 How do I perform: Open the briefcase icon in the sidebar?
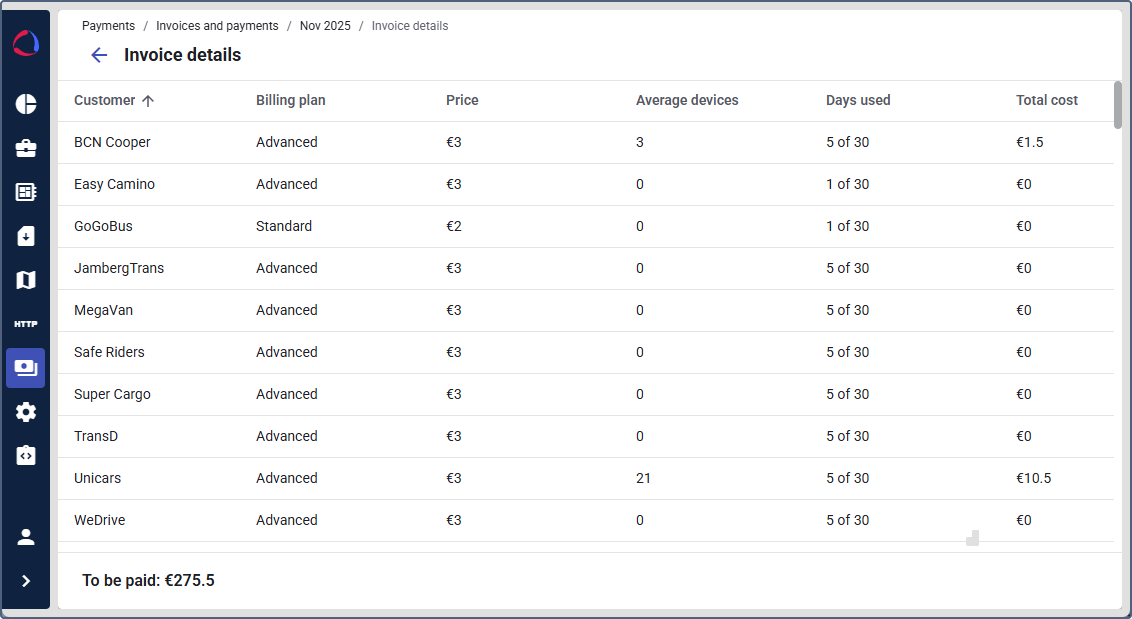(x=26, y=148)
